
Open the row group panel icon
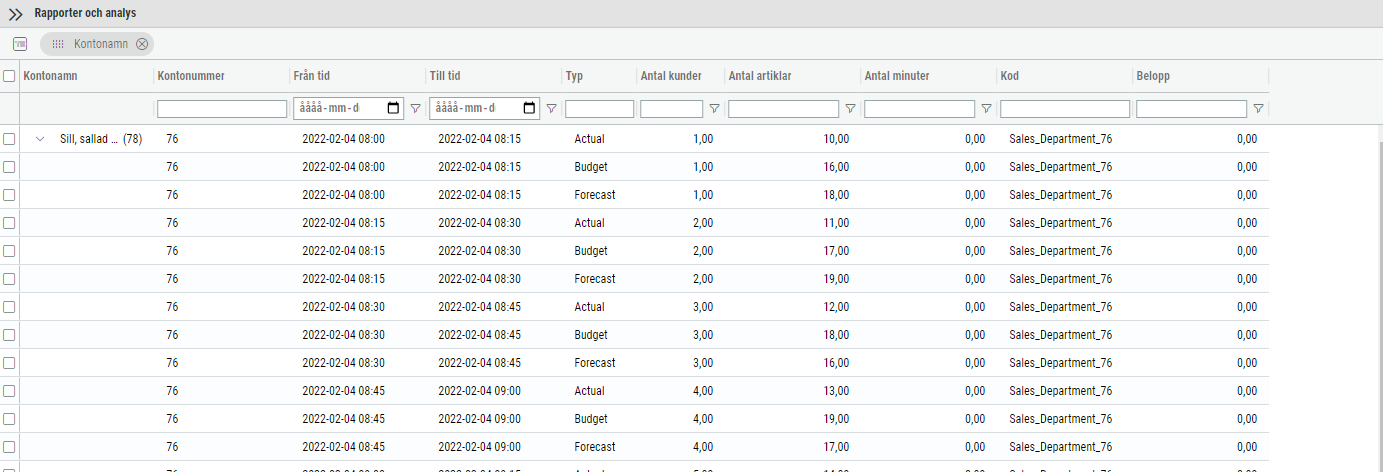(20, 44)
